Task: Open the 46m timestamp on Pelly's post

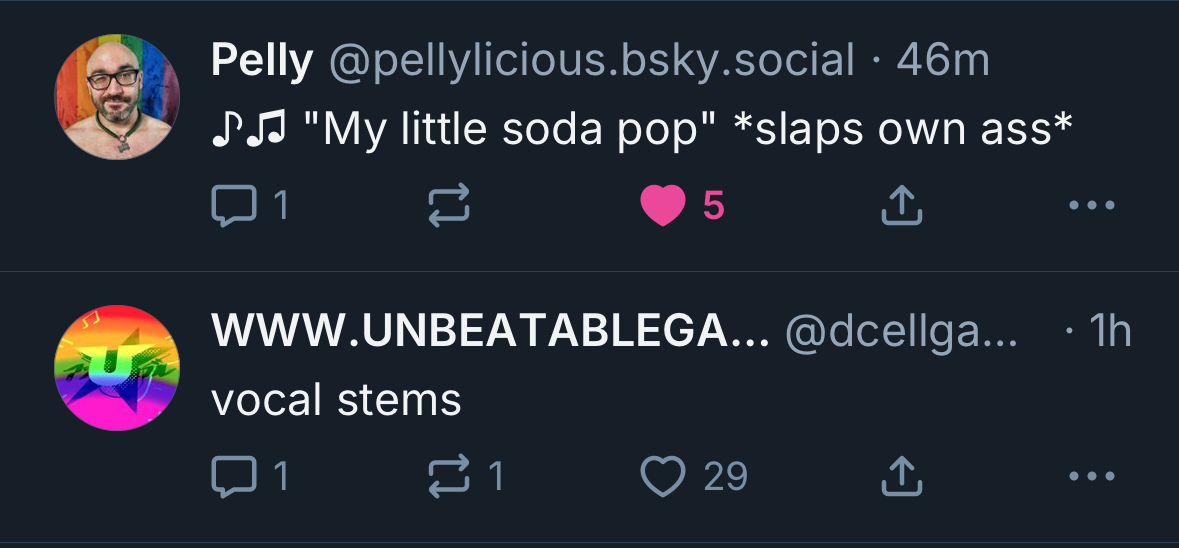Action: [x=943, y=62]
